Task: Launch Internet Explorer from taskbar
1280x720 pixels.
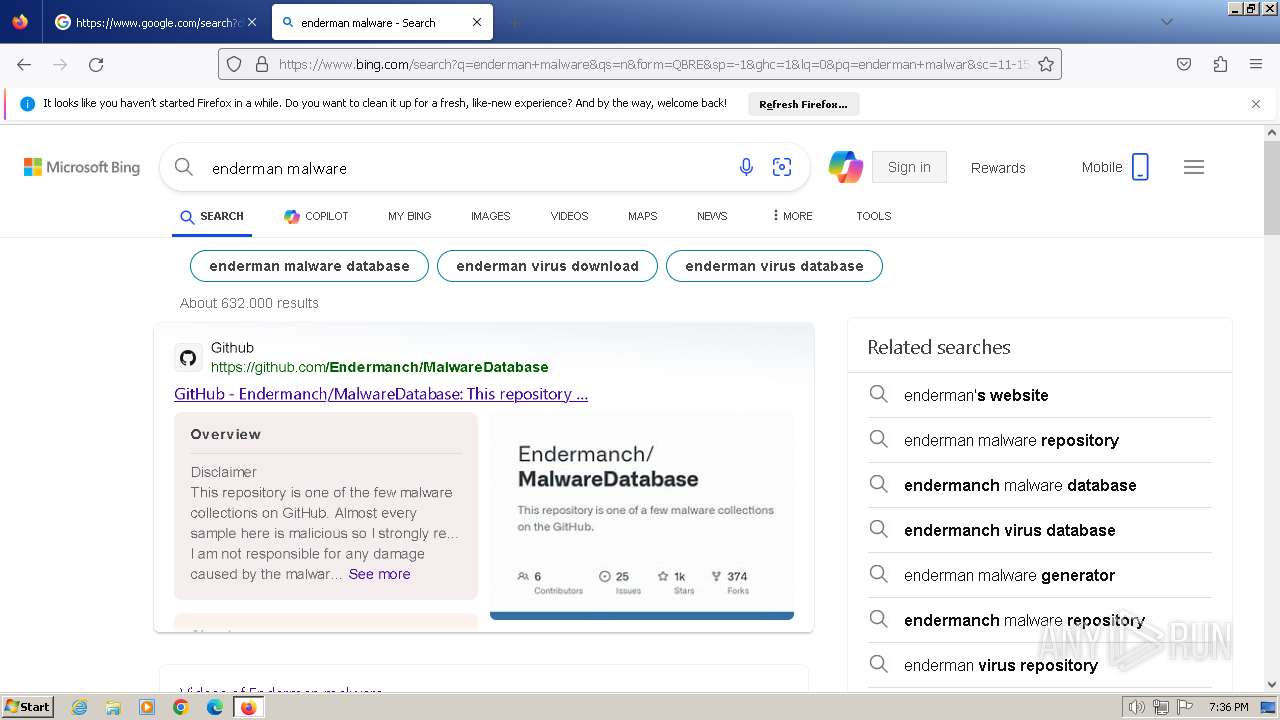Action: (x=80, y=707)
